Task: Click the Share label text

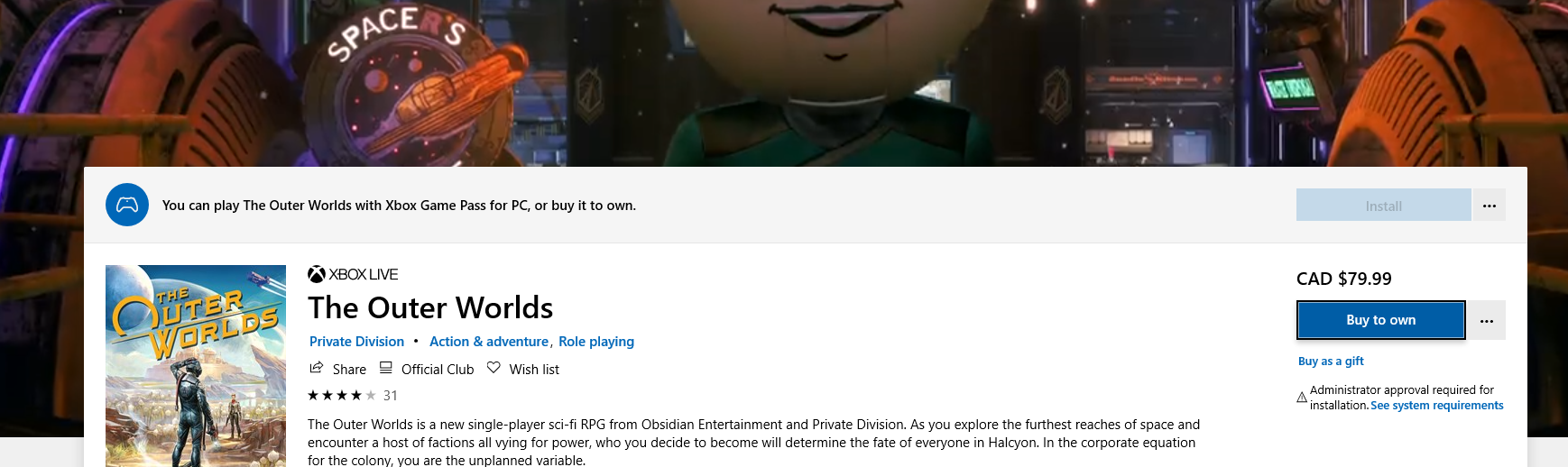Action: pyautogui.click(x=349, y=370)
